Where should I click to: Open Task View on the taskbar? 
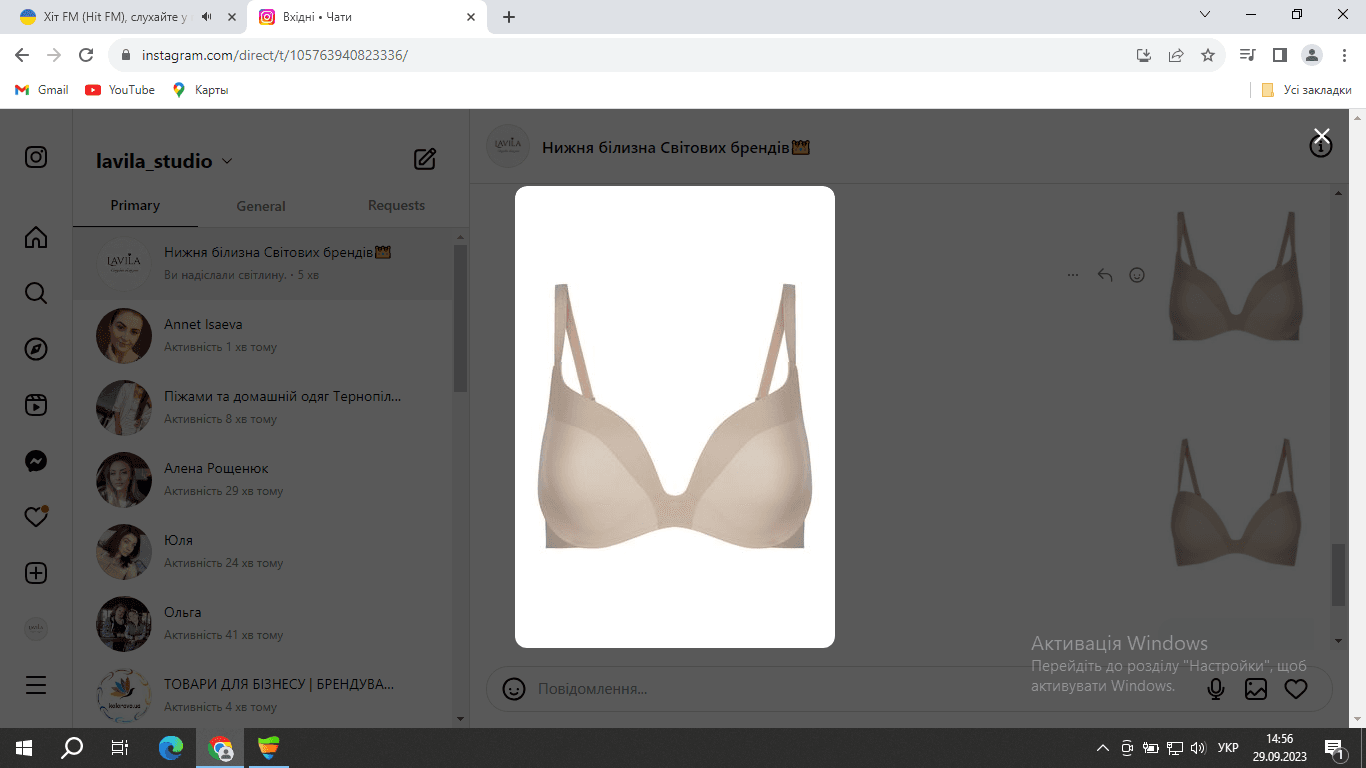pos(120,748)
